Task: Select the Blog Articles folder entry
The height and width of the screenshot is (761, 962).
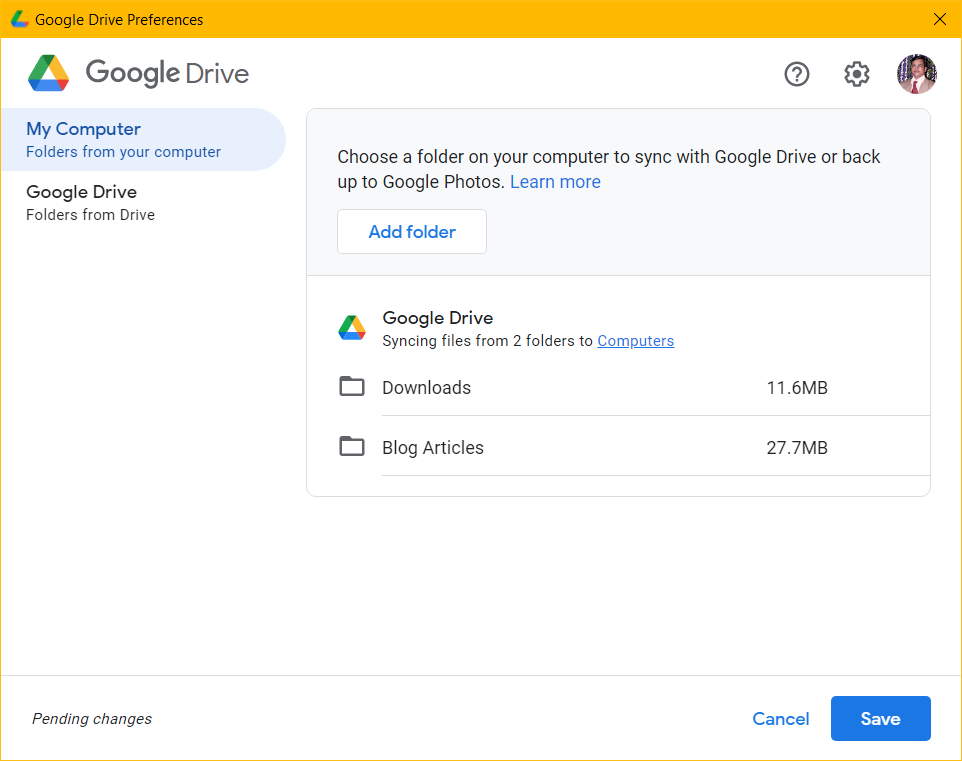Action: (x=618, y=447)
